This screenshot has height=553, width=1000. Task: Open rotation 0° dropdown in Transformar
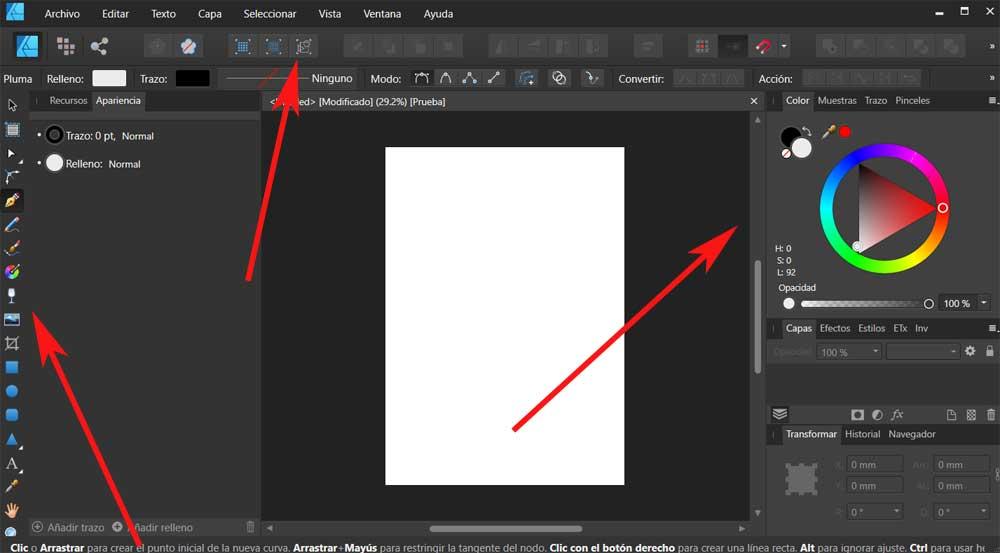pyautogui.click(x=896, y=512)
